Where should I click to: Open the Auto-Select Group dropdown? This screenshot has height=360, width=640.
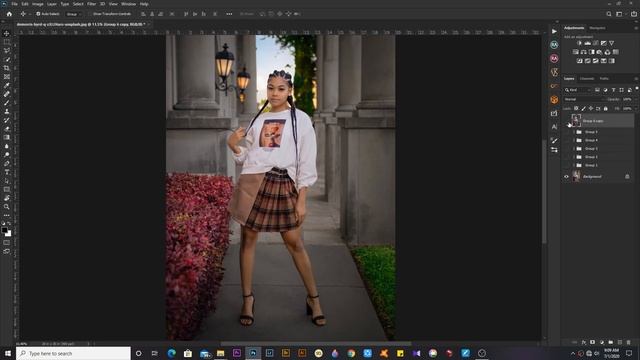73,14
